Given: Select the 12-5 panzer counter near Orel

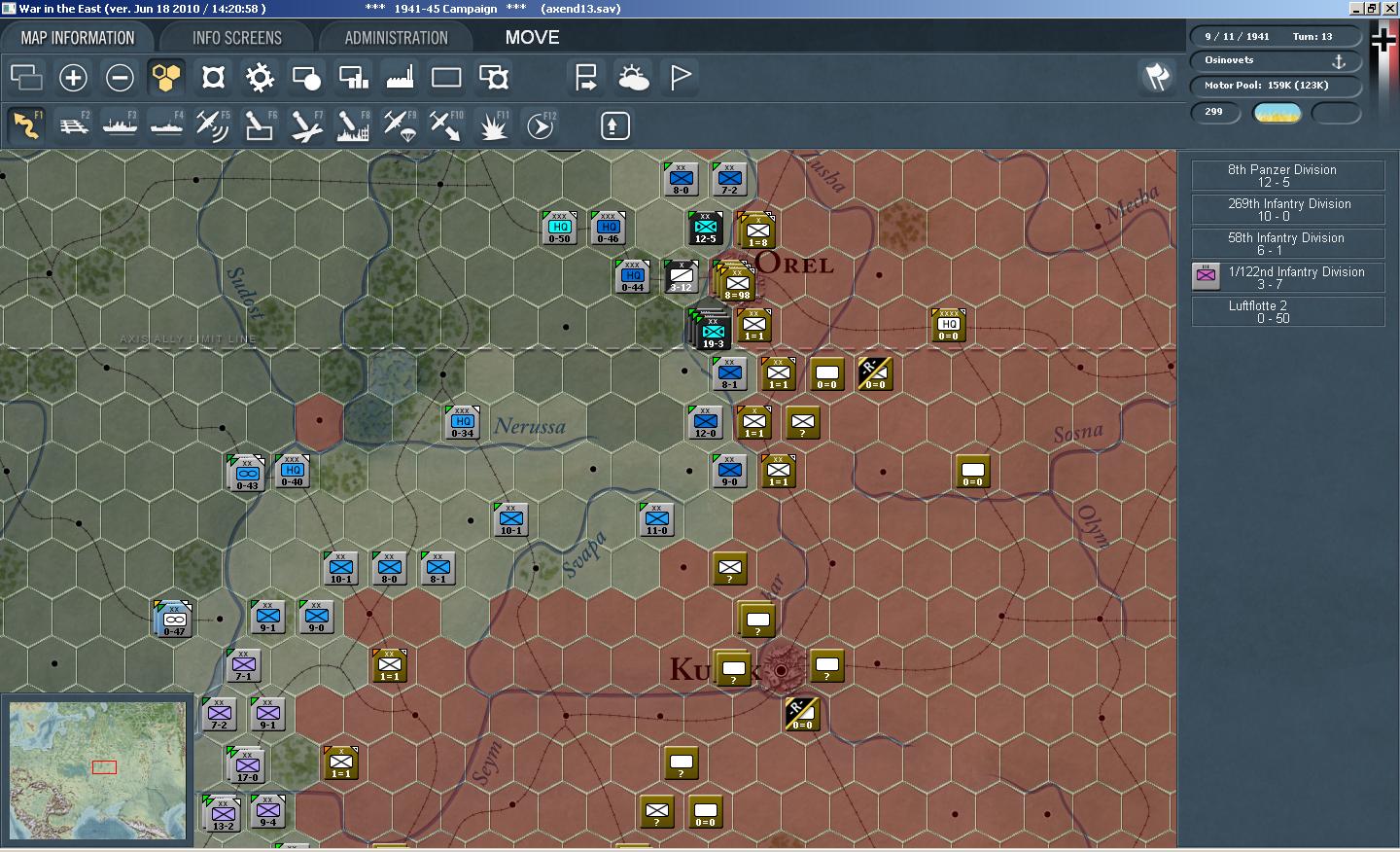Looking at the screenshot, I should 706,228.
